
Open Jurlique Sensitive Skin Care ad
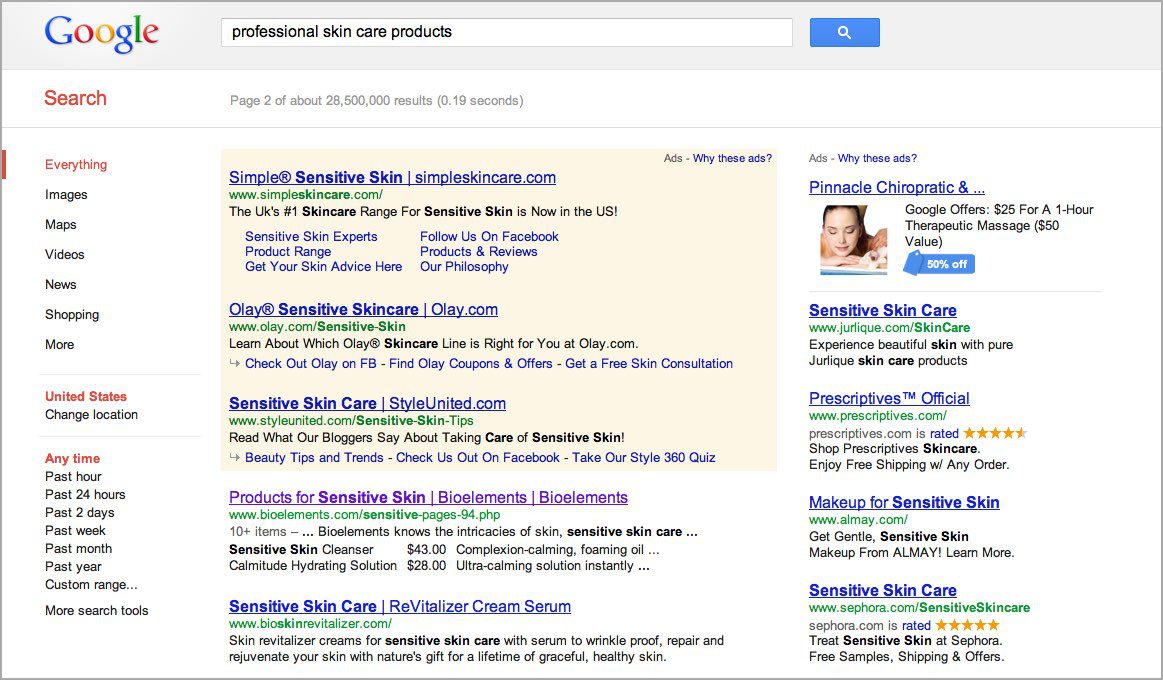pos(883,311)
